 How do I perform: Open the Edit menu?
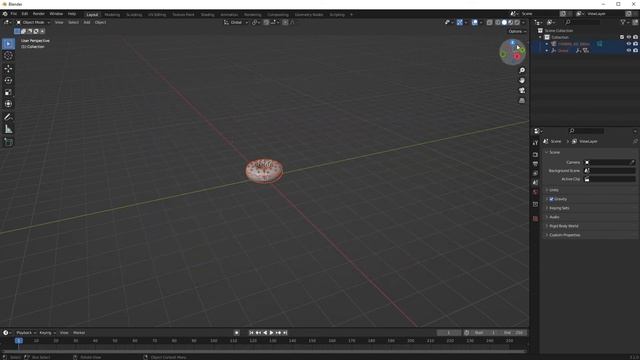pos(25,14)
